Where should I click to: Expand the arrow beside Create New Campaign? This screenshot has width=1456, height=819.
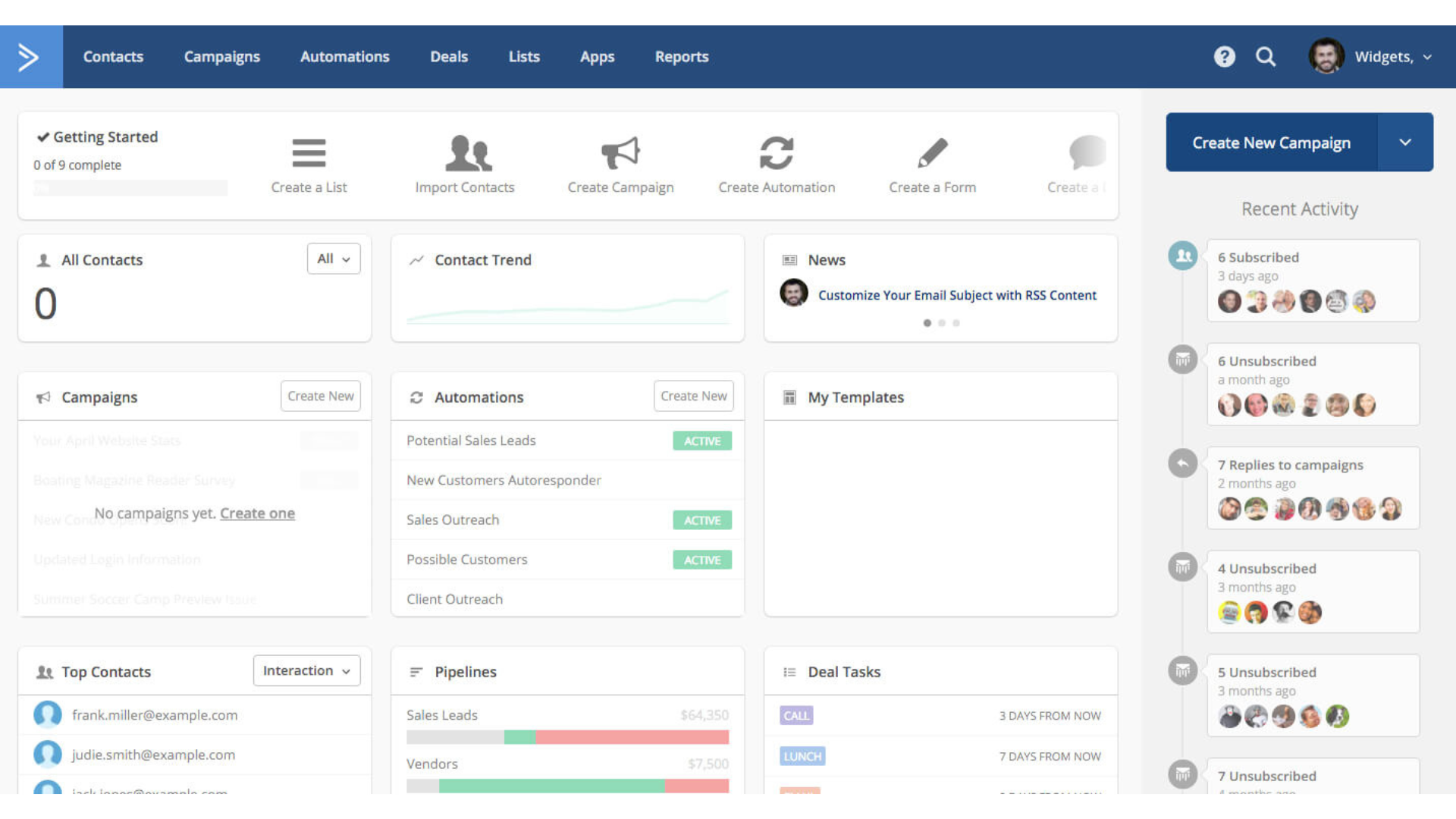(1405, 143)
